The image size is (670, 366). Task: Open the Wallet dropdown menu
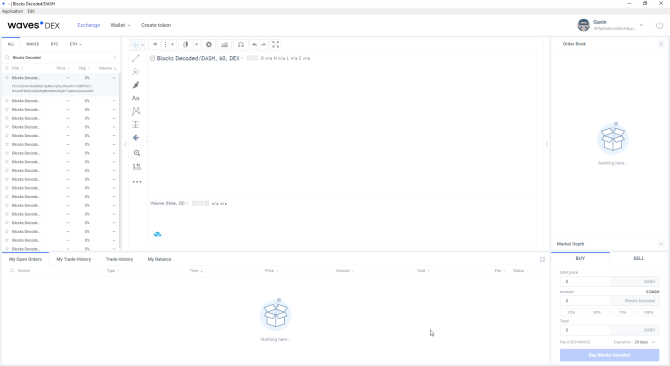pos(120,25)
